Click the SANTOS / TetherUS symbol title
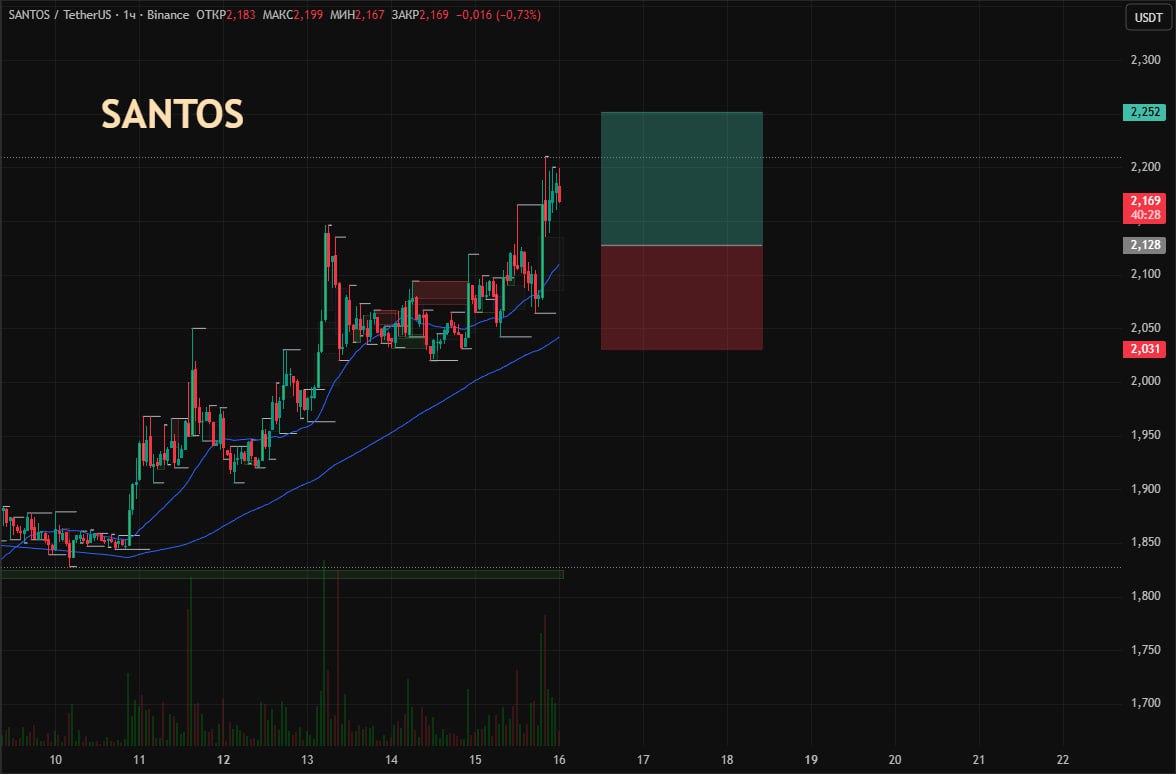1176x774 pixels. coord(60,16)
